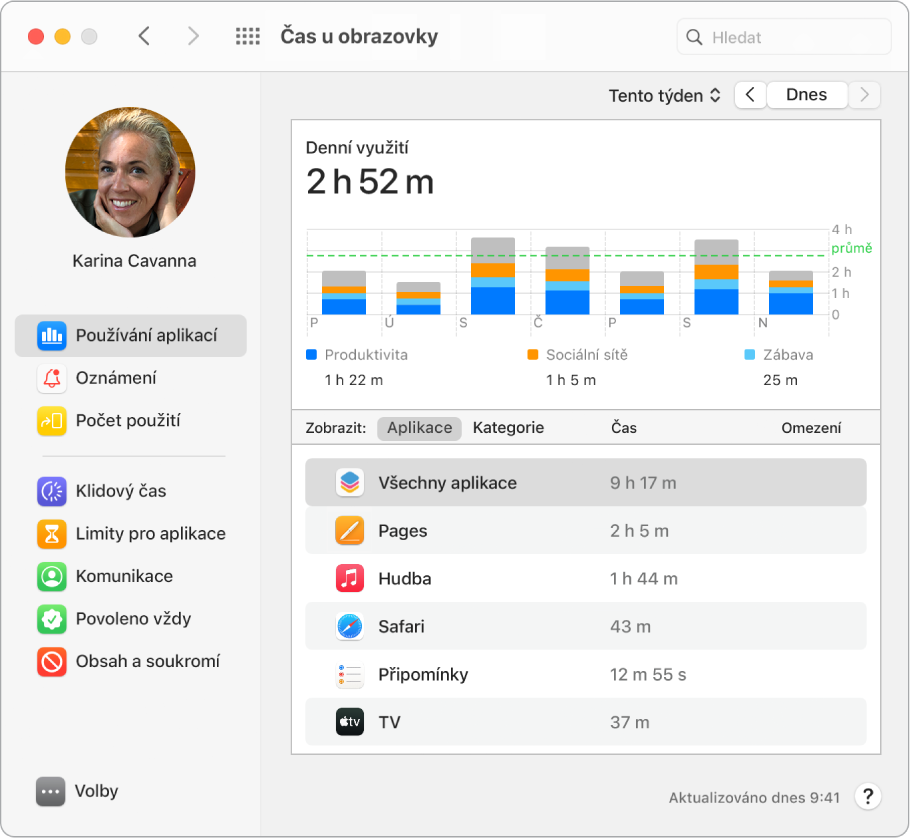This screenshot has height=838, width=910.
Task: Switch to Aplikace view tab
Action: (x=419, y=428)
